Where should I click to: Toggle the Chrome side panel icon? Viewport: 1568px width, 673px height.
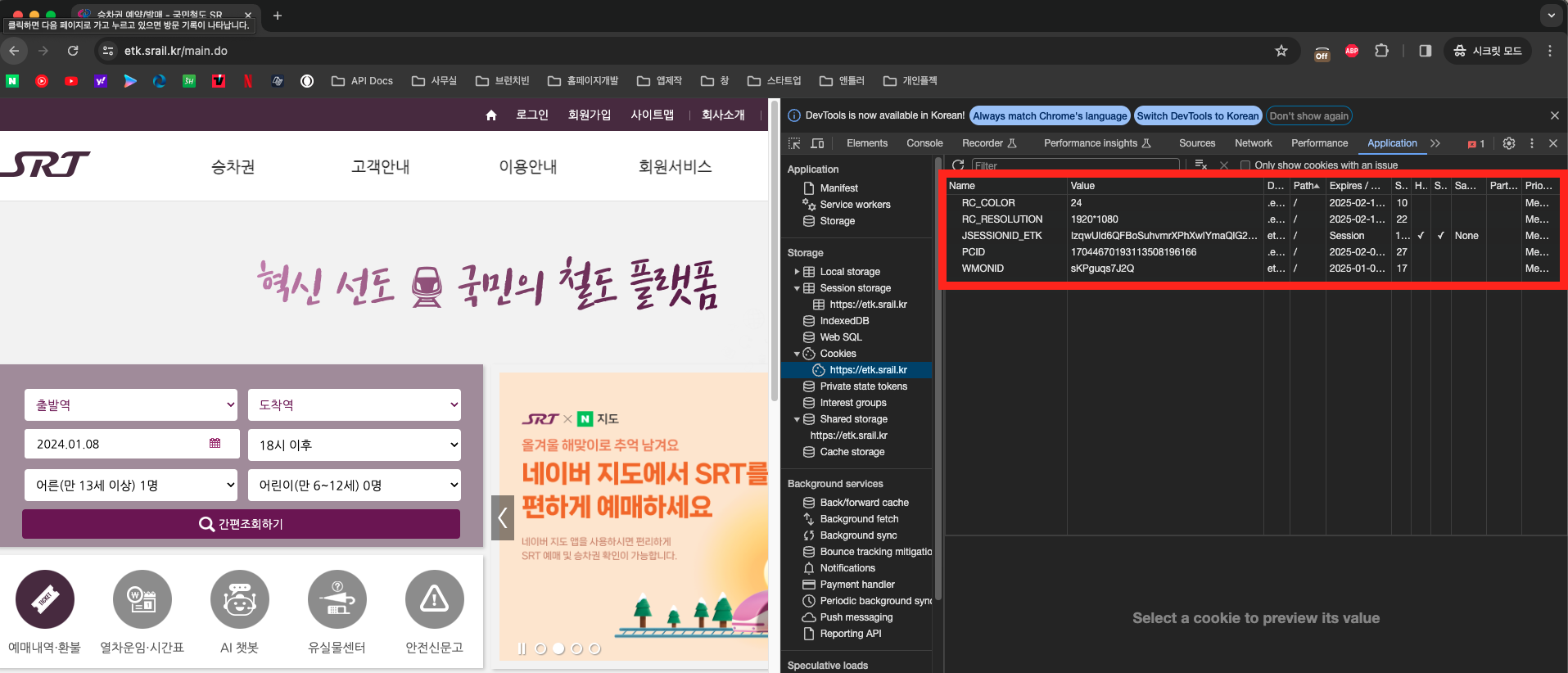coord(1426,51)
